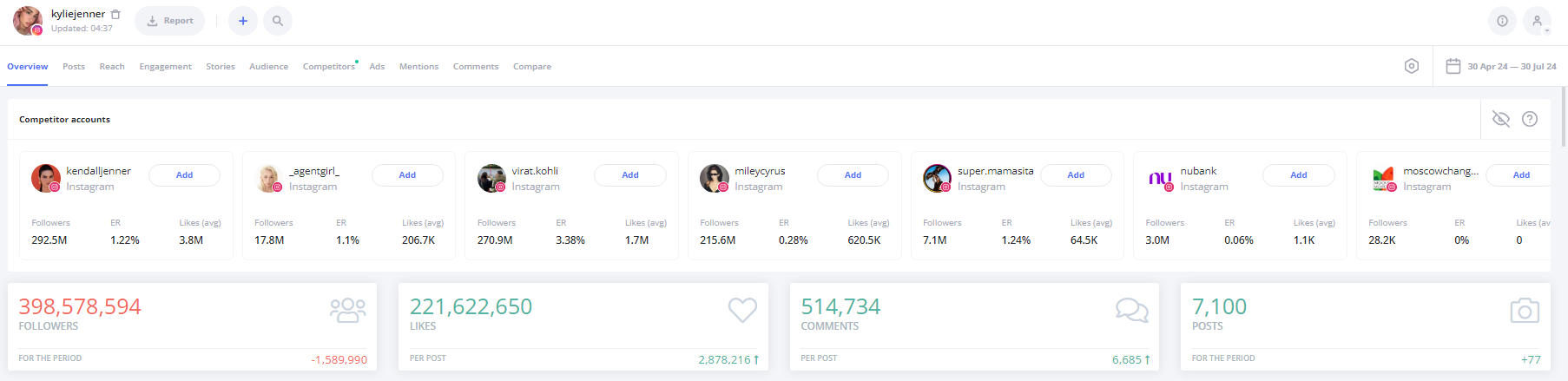Open the date range picker

pos(1512,66)
